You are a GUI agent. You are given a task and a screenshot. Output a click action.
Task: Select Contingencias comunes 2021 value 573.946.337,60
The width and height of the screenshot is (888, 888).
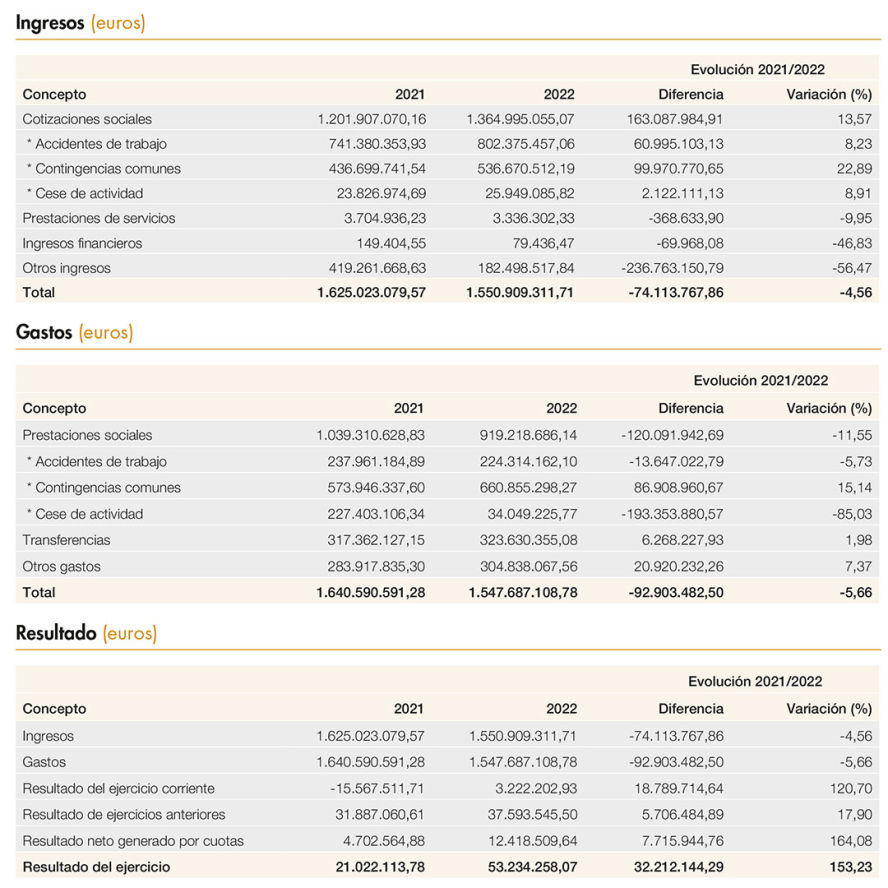[376, 488]
